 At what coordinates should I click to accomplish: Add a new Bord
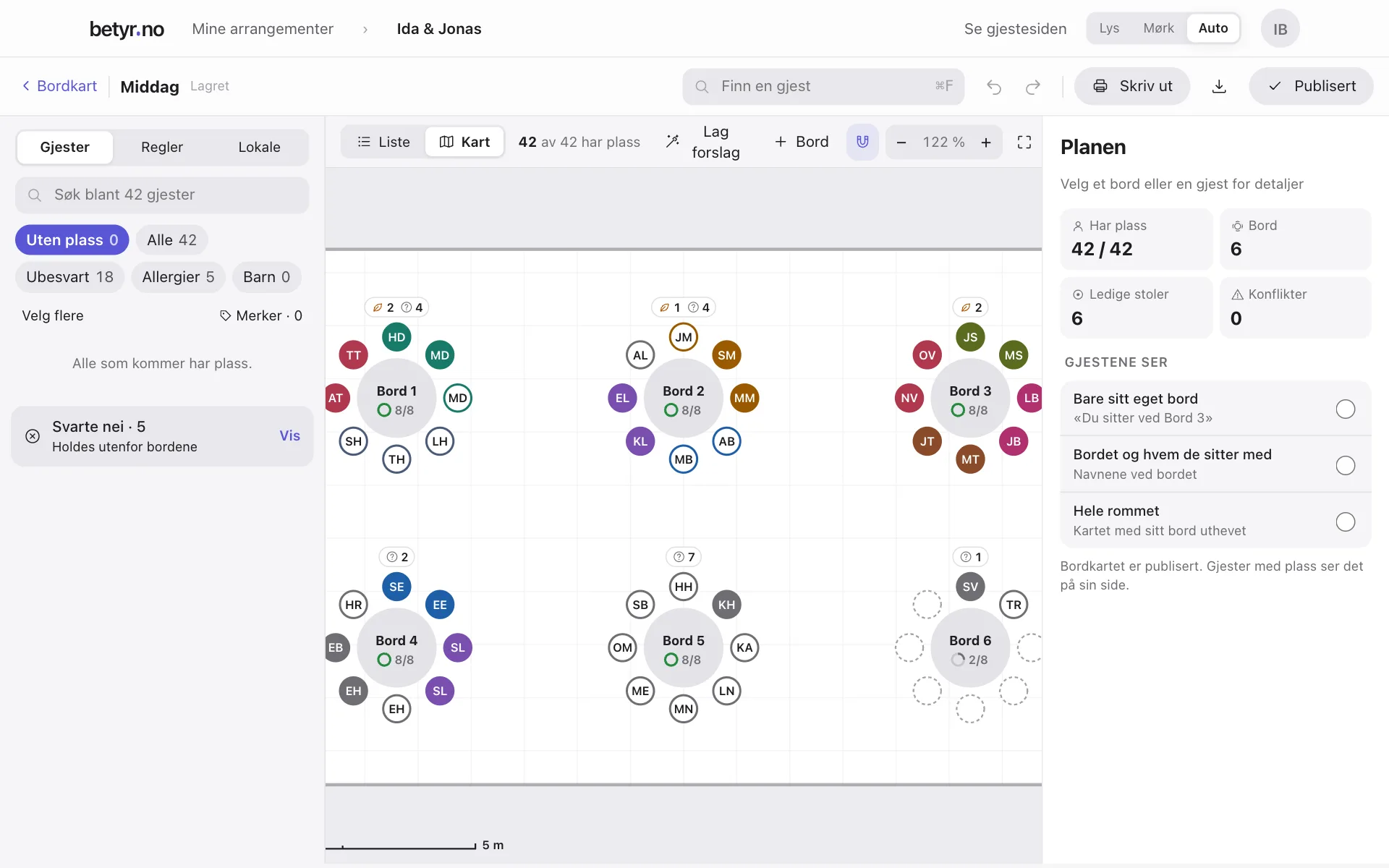pyautogui.click(x=801, y=142)
